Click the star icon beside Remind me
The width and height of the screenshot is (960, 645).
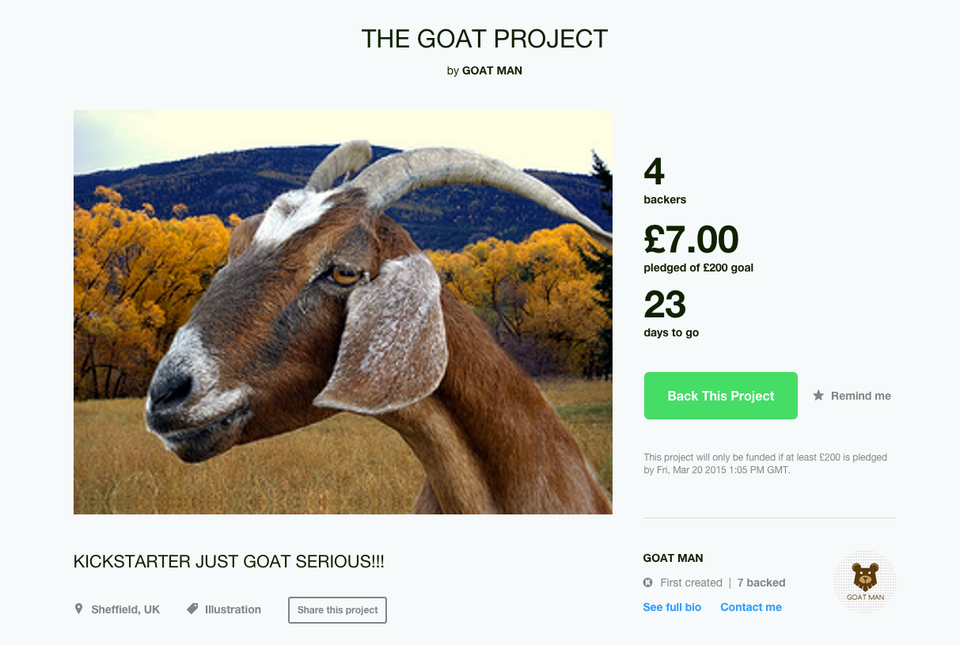tap(818, 395)
